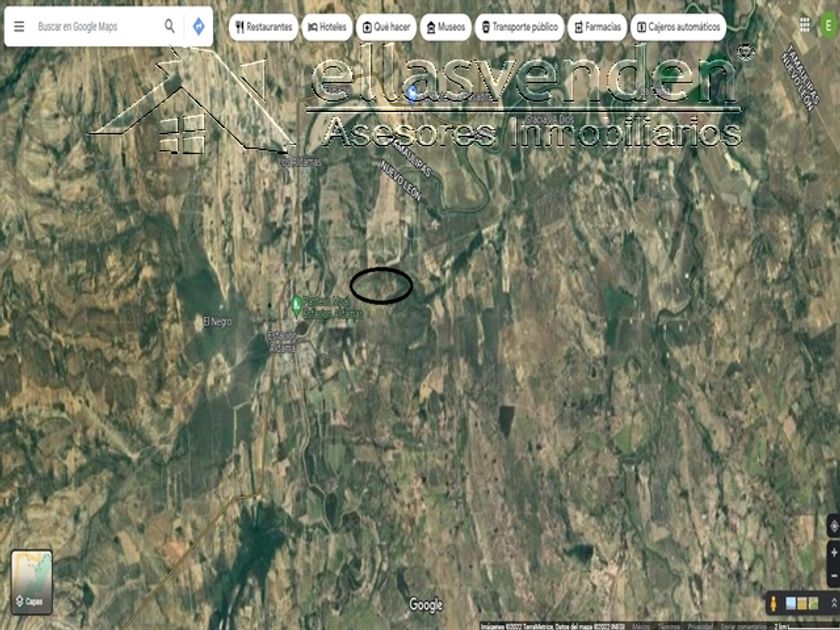Select the Museos category chip
The width and height of the screenshot is (840, 630).
[x=446, y=27]
